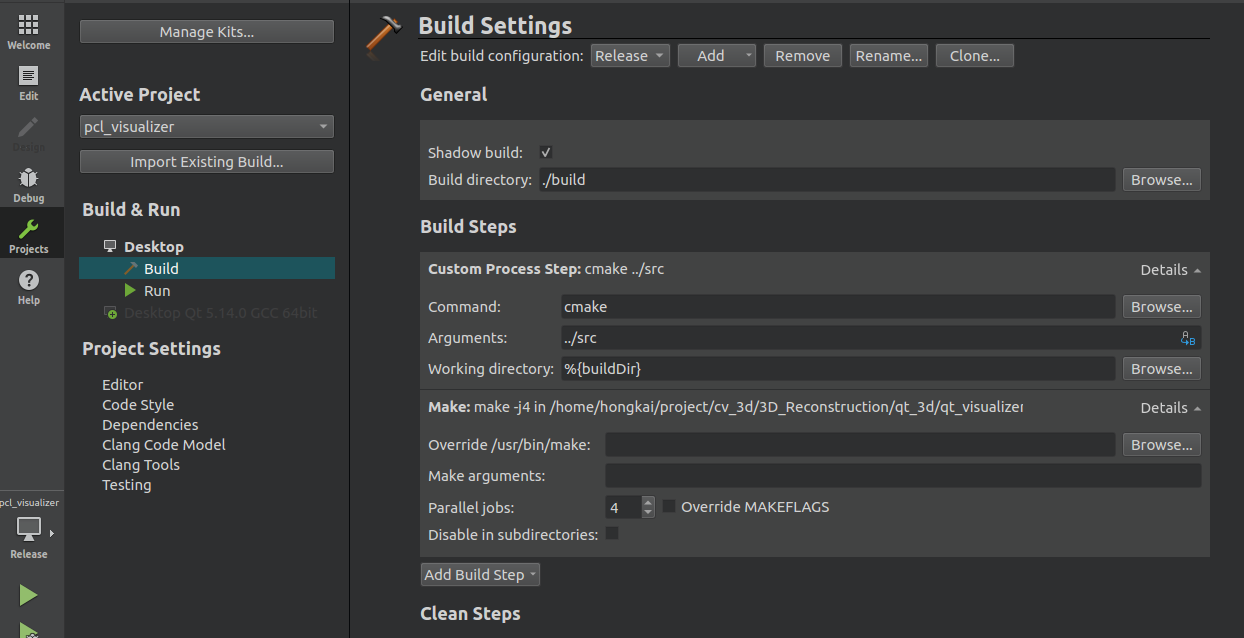1244x638 pixels.
Task: Click the Make arguments input field
Action: 902,476
